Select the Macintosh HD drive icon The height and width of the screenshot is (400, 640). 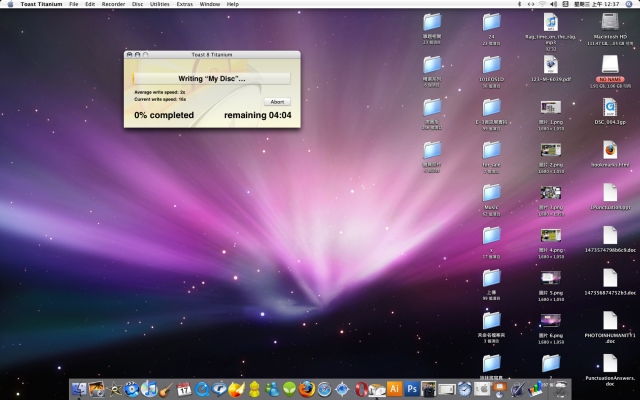pyautogui.click(x=610, y=22)
